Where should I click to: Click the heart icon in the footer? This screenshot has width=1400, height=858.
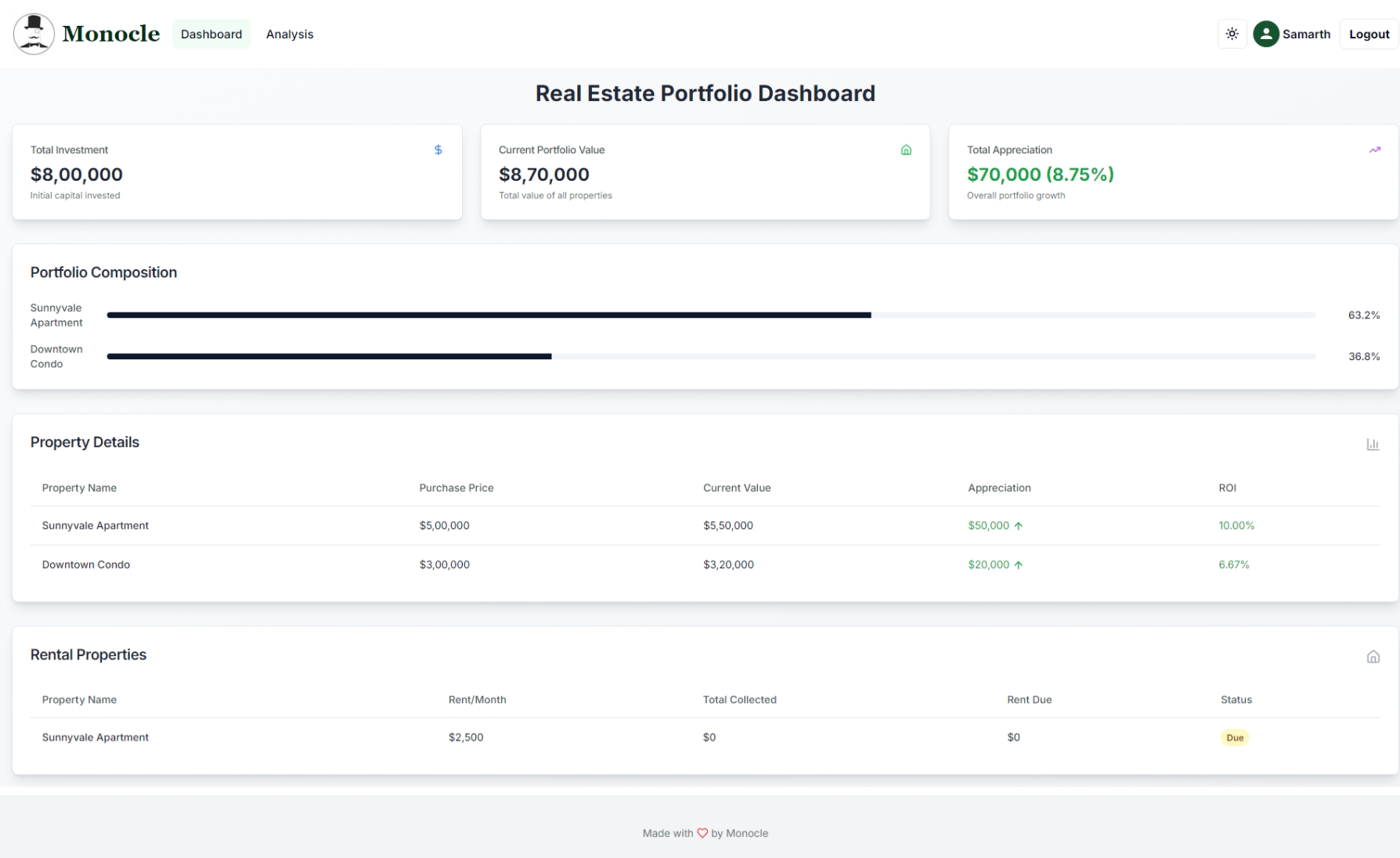tap(702, 833)
